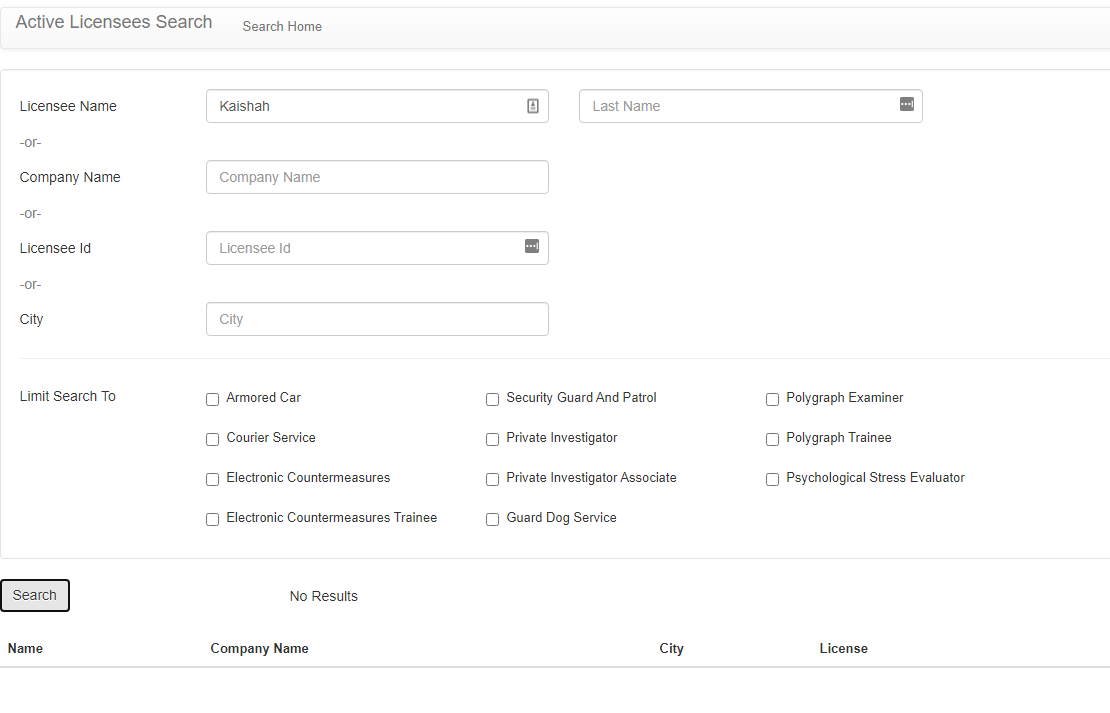Click the autofill icon in Licensee Id field

532,246
